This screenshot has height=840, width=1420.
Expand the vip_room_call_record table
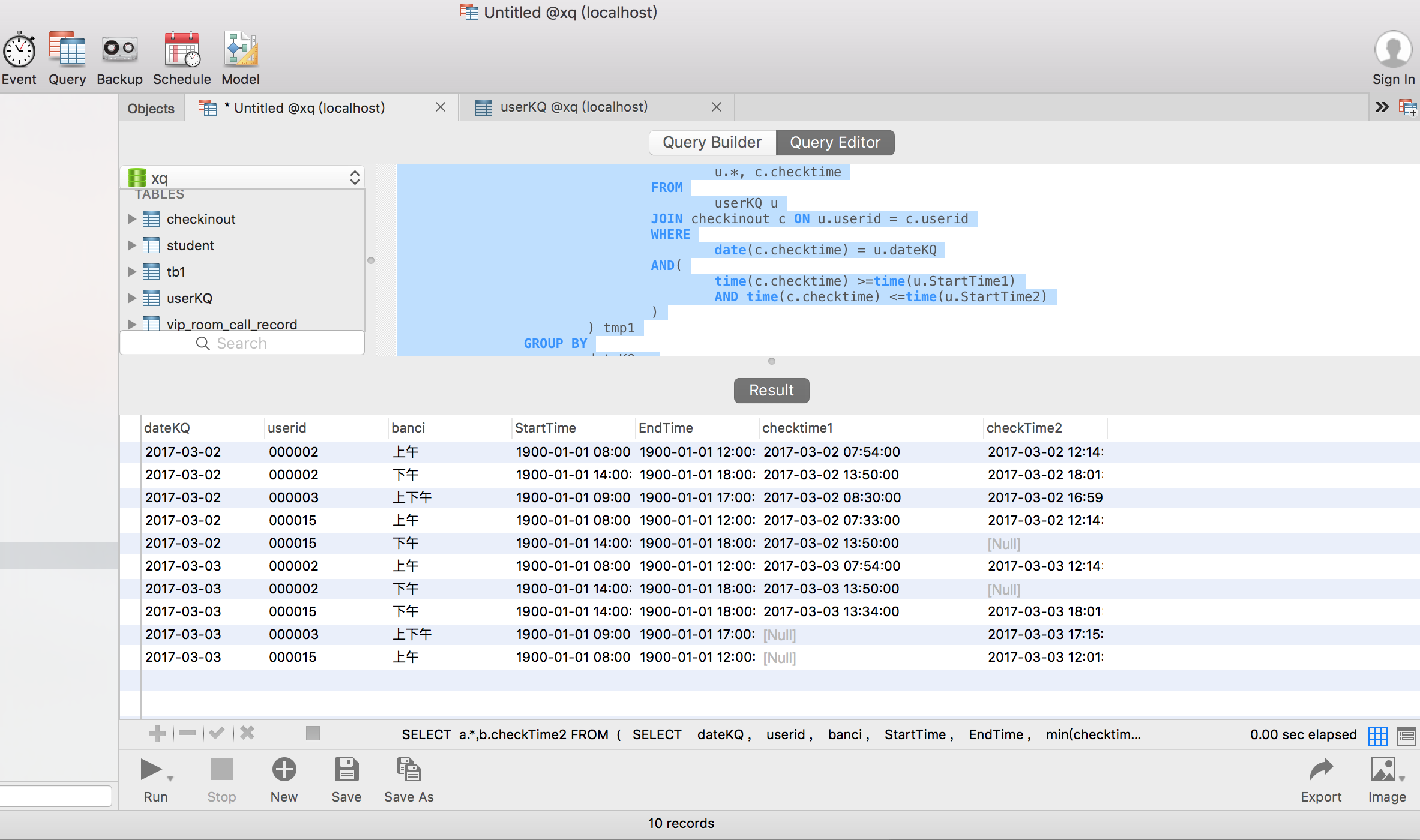point(131,324)
